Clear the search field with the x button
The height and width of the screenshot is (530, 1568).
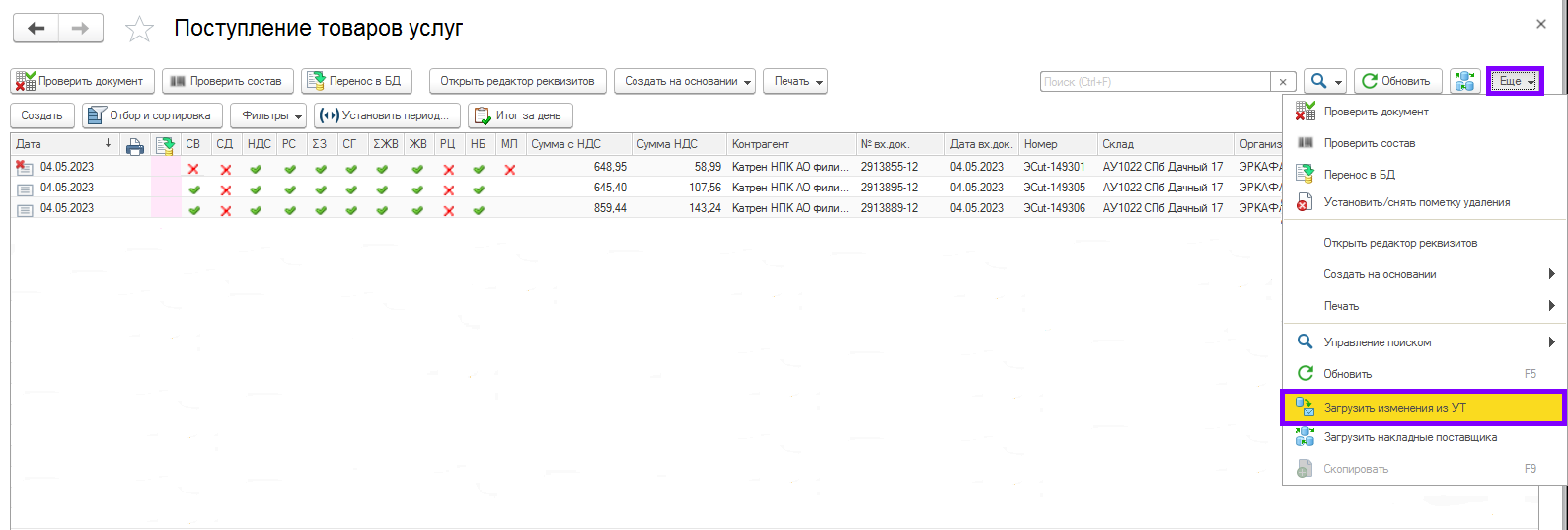click(1282, 82)
